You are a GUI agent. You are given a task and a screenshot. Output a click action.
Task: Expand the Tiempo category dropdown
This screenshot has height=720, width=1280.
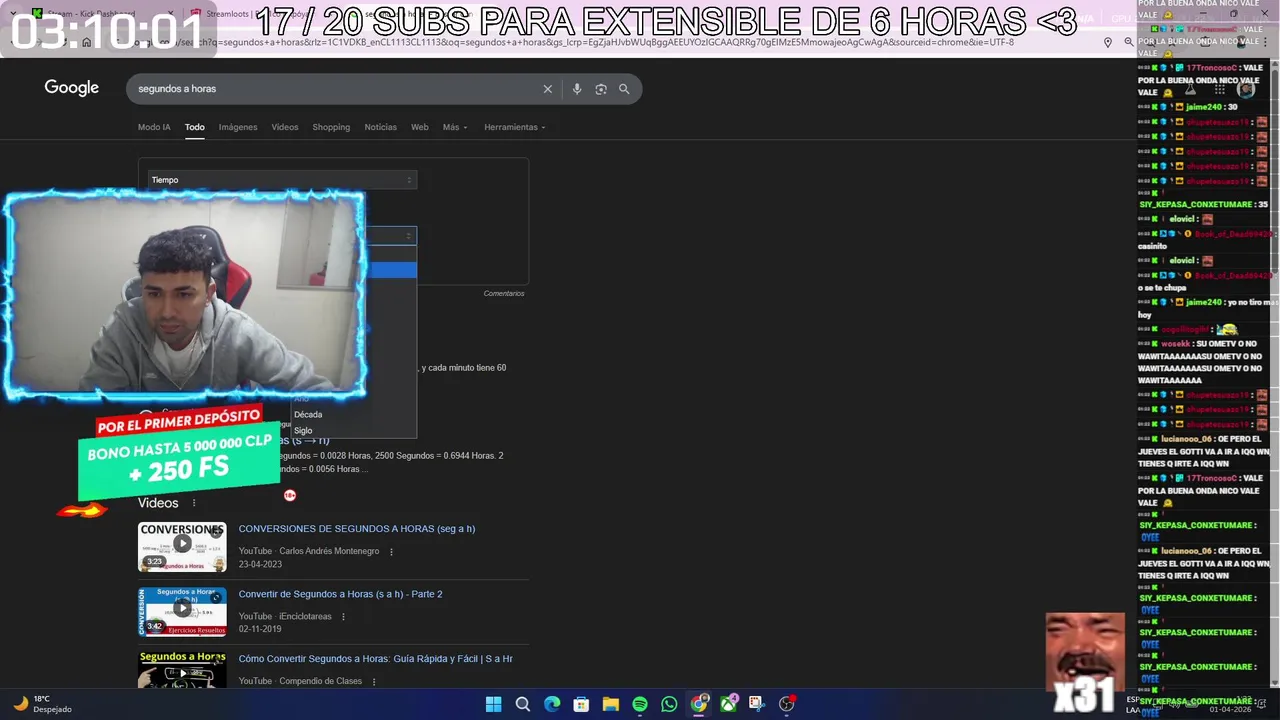282,180
